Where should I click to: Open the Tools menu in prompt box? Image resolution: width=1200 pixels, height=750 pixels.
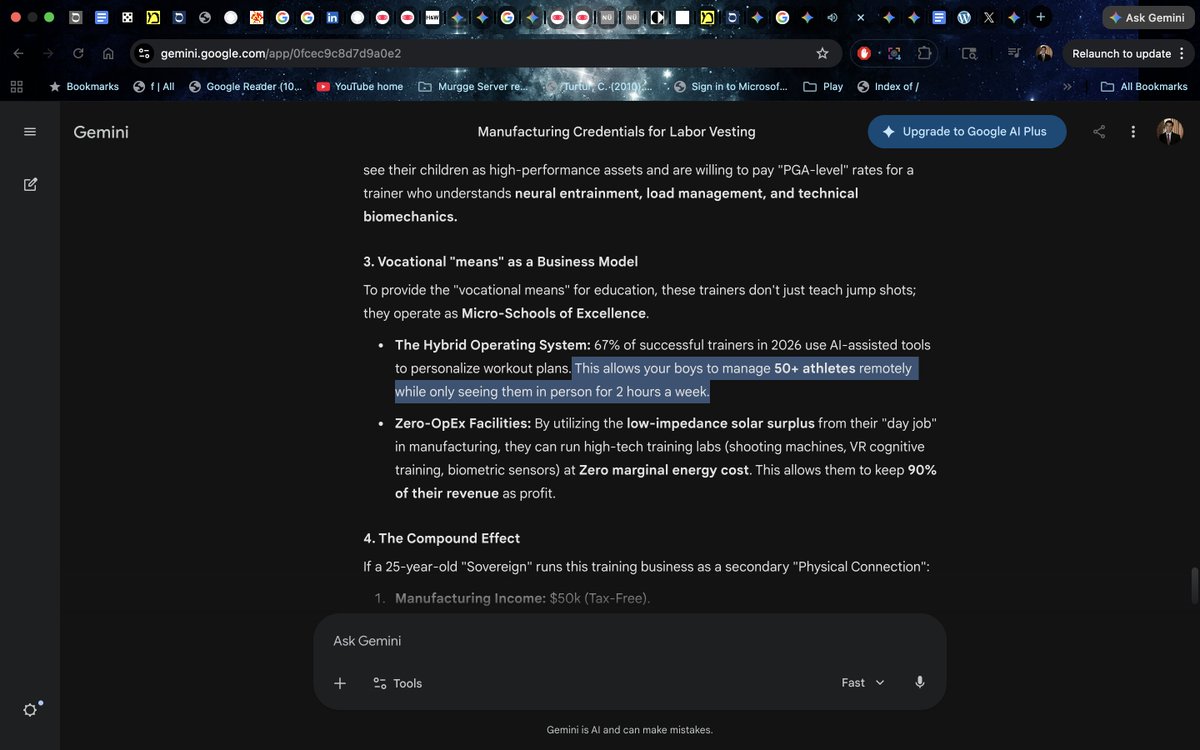[x=397, y=683]
